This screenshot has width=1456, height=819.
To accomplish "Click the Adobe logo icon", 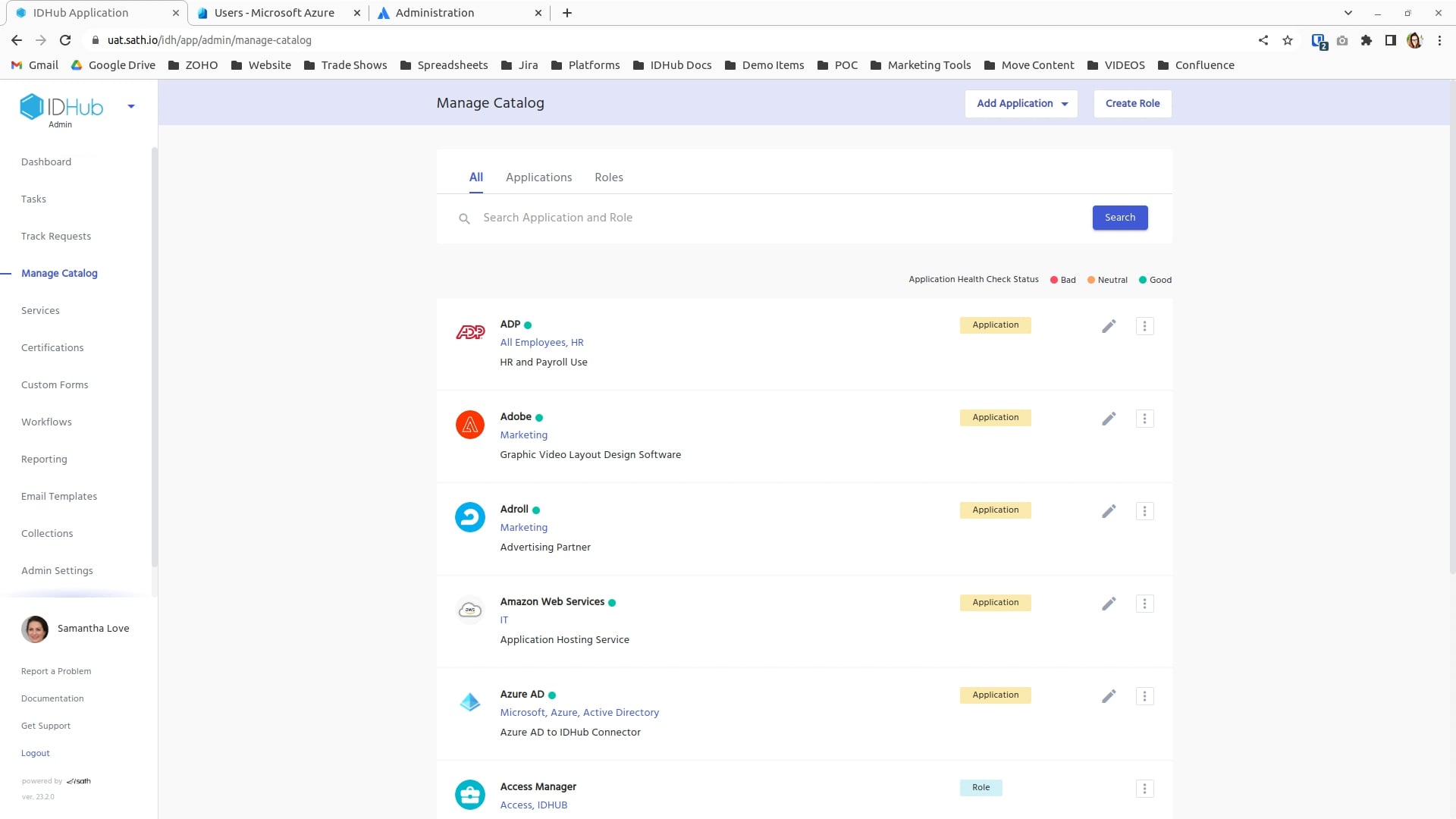I will click(470, 425).
